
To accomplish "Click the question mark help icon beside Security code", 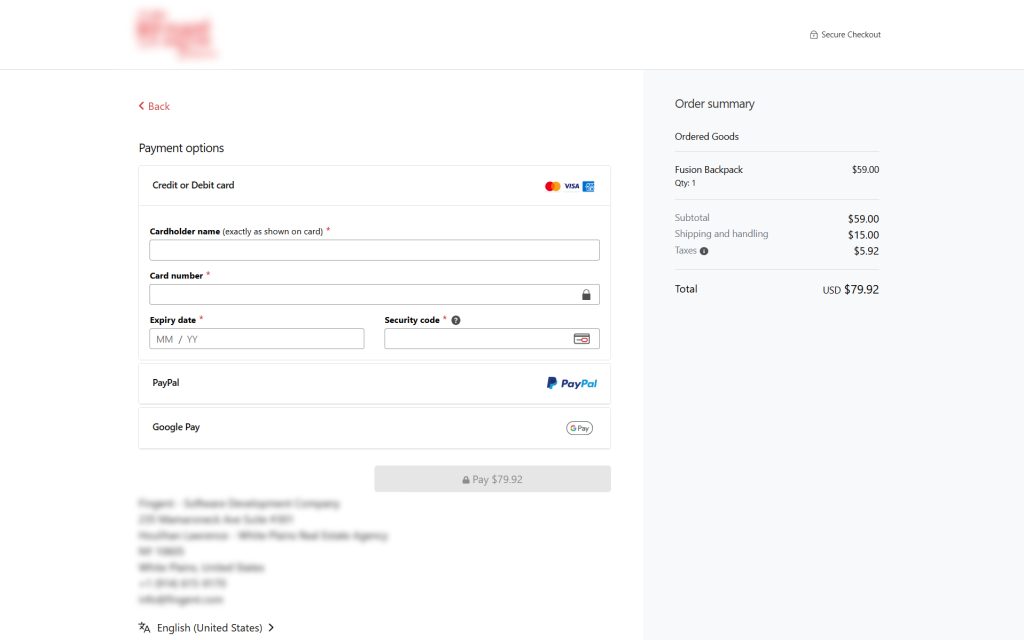I will point(456,320).
